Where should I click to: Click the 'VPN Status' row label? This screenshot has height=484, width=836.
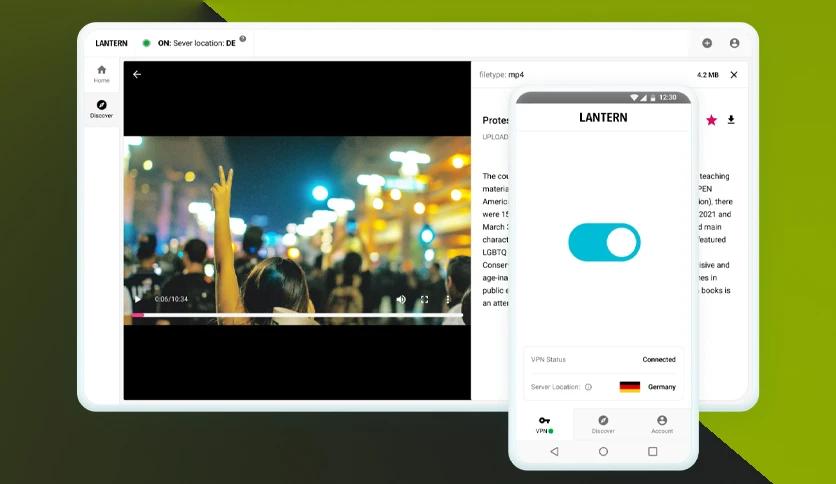[x=548, y=360]
